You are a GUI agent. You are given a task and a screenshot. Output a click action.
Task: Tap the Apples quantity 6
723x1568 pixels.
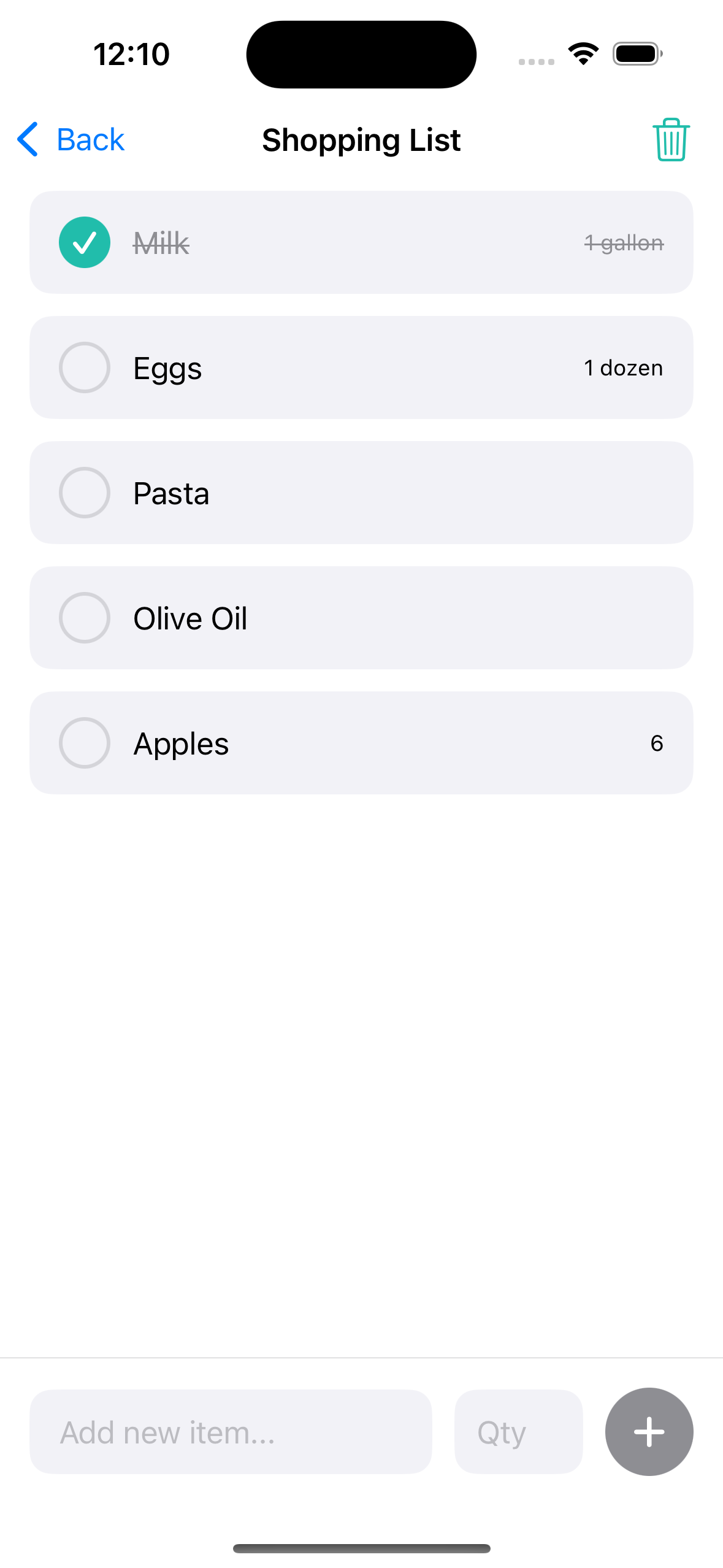click(656, 744)
